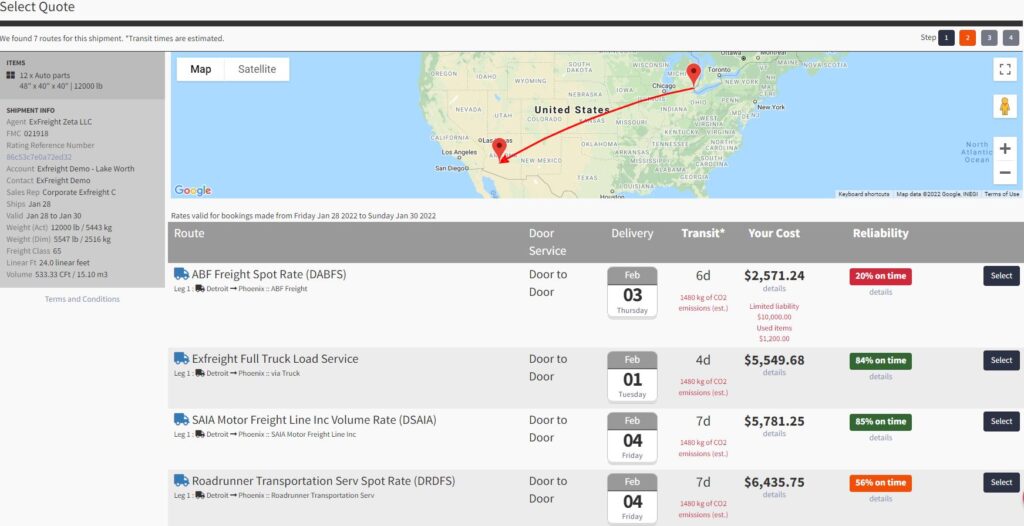Click the Transit* column header
Screen dimensions: 1024x526
pos(703,233)
